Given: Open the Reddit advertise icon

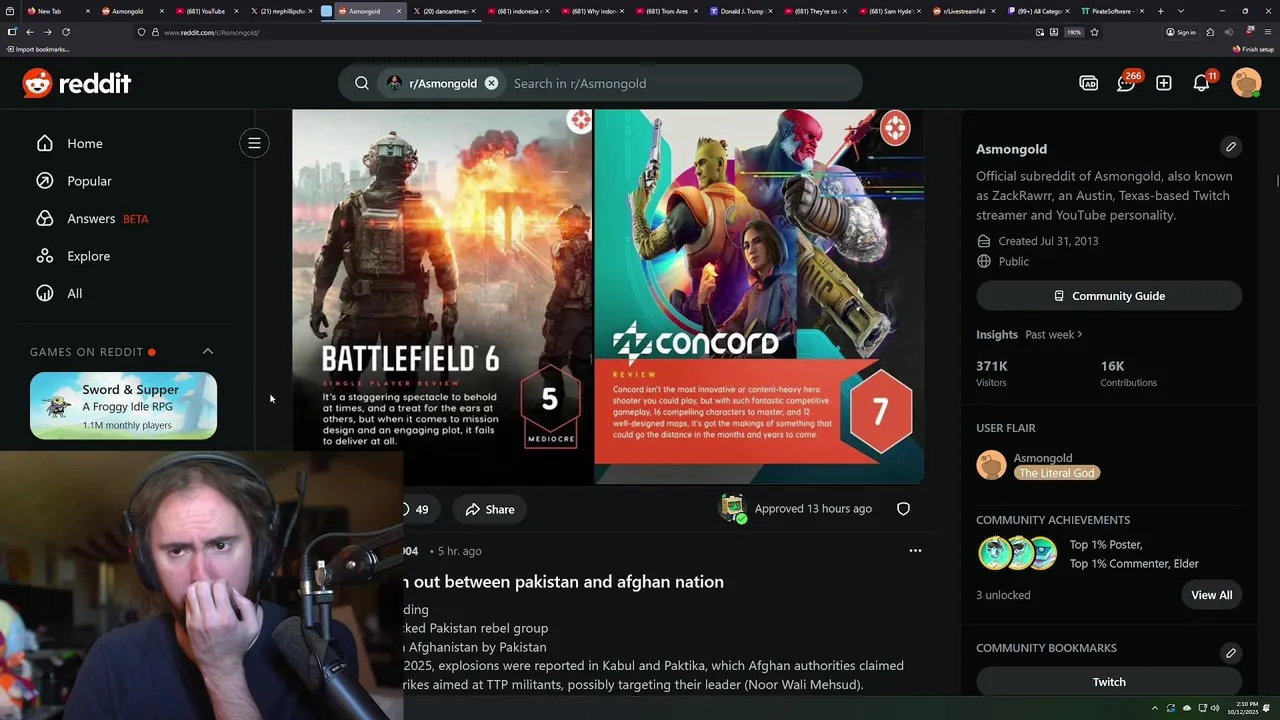Looking at the screenshot, I should 1089,83.
